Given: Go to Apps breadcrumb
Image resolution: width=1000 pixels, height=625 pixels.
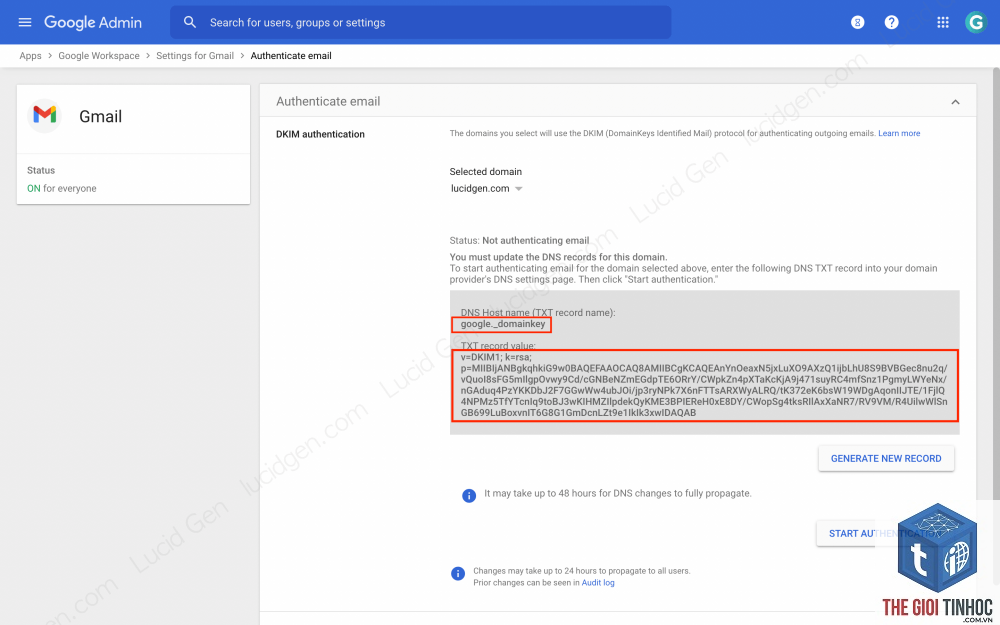Looking at the screenshot, I should coord(30,55).
